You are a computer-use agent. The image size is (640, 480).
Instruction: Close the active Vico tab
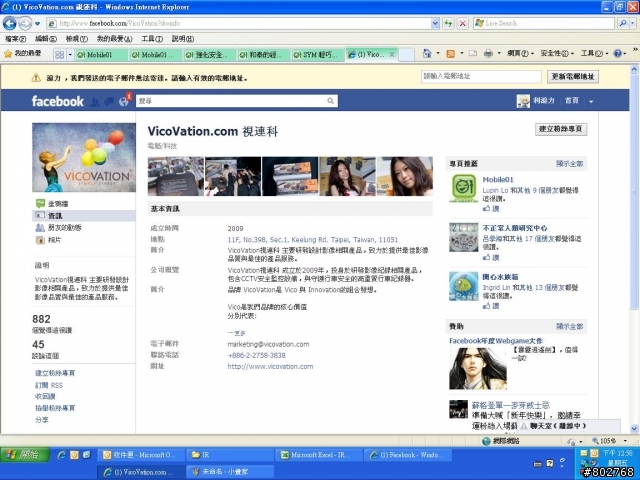pyautogui.click(x=392, y=54)
